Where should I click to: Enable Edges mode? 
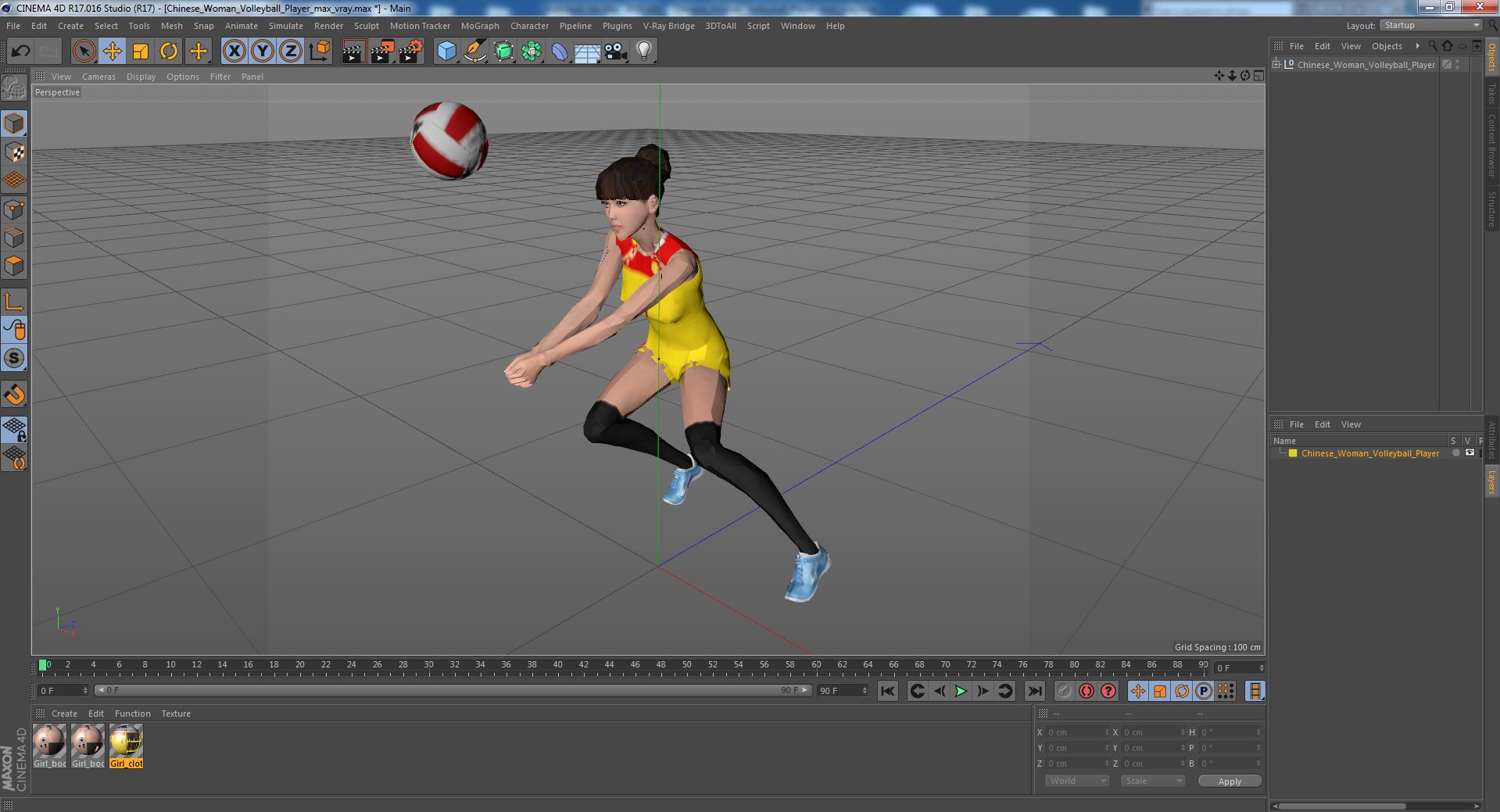click(14, 238)
